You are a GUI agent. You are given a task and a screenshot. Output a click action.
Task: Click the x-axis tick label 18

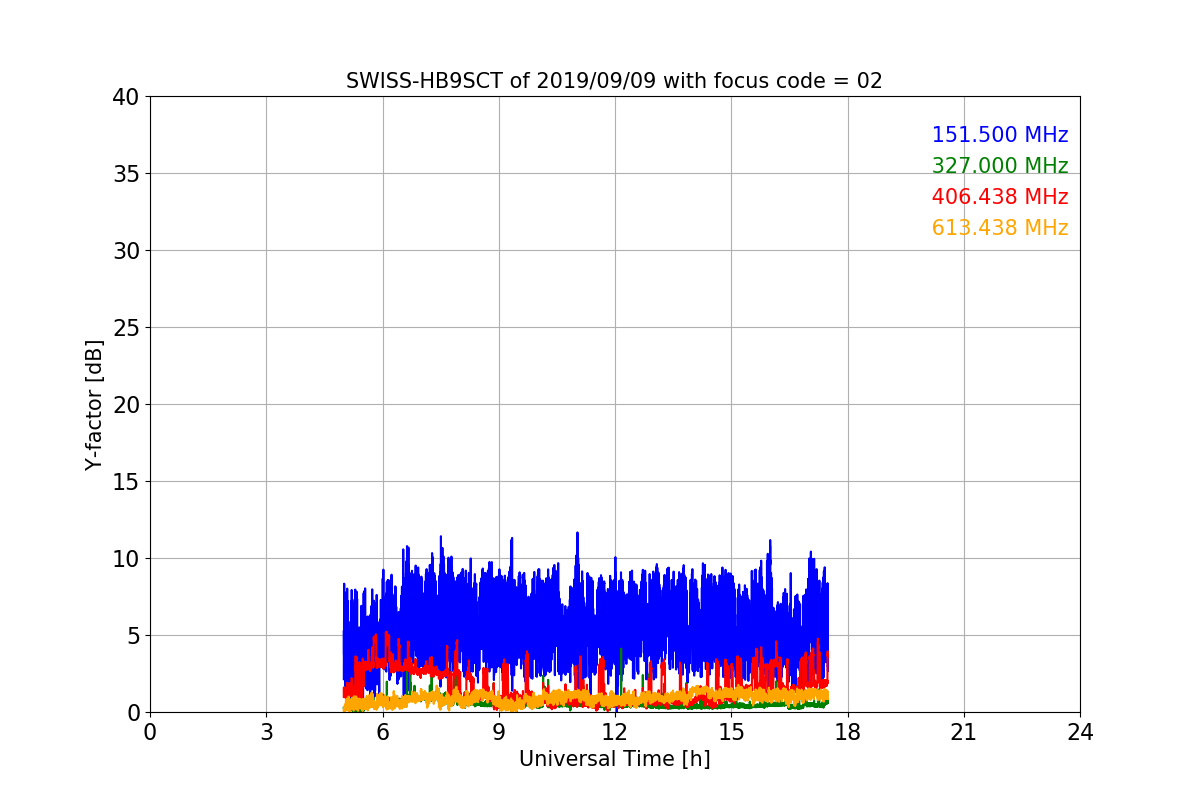(x=847, y=732)
